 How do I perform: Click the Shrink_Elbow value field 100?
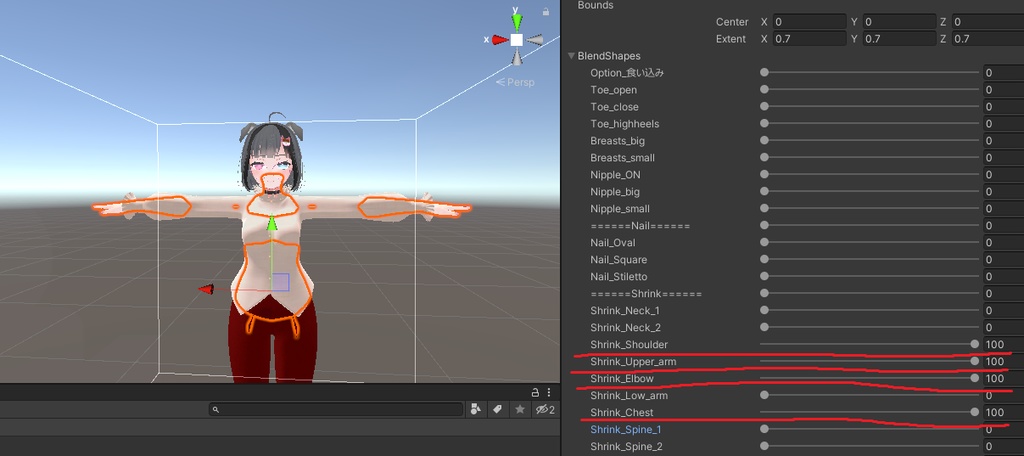tap(1003, 378)
